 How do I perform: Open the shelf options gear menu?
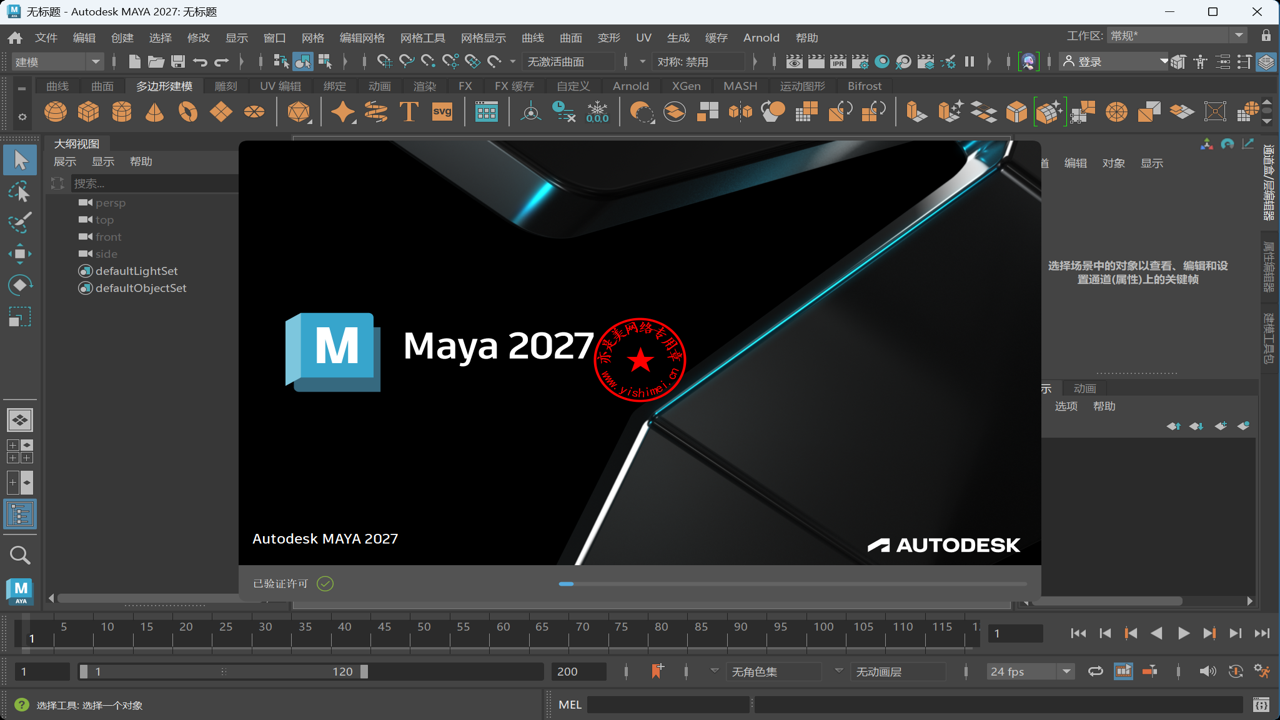click(x=21, y=116)
